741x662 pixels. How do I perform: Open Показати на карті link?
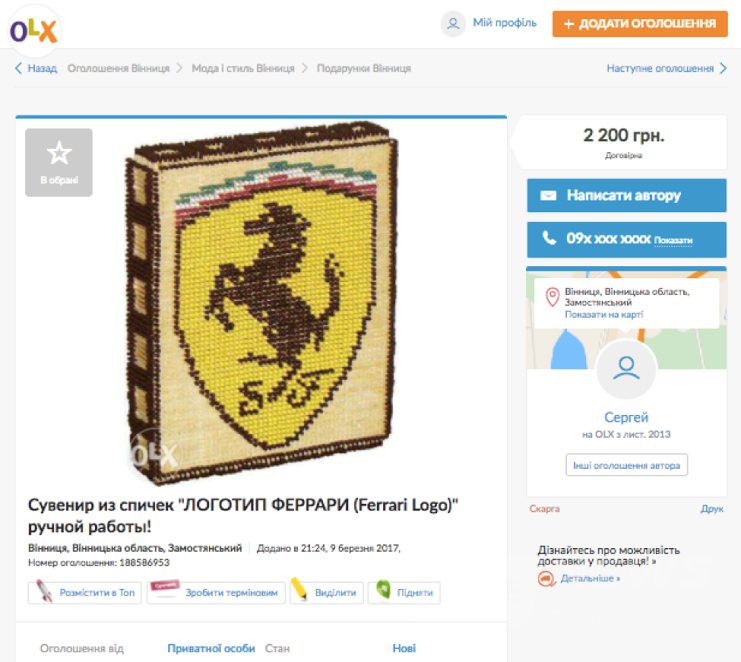pos(604,314)
